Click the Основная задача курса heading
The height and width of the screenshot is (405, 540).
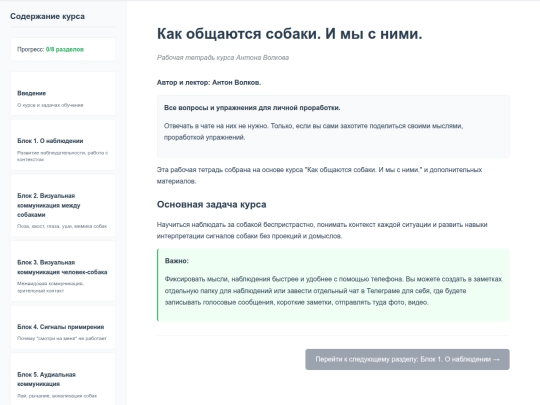tap(211, 204)
